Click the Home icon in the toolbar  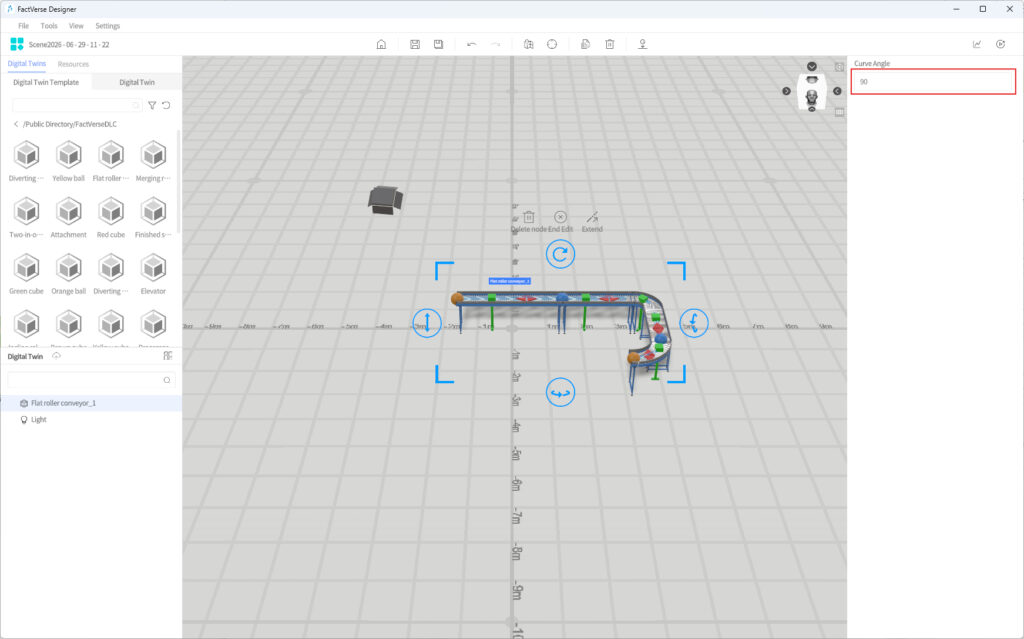click(x=381, y=44)
